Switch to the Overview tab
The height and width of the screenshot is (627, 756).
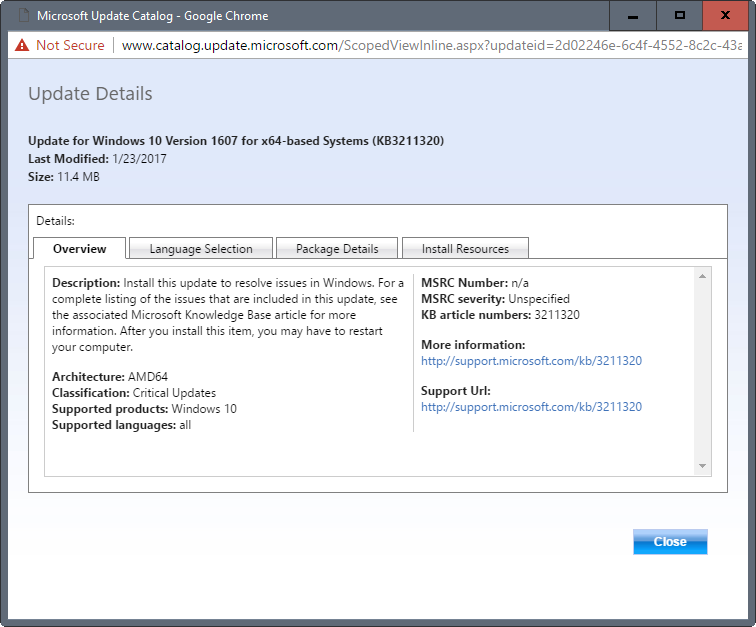[80, 248]
